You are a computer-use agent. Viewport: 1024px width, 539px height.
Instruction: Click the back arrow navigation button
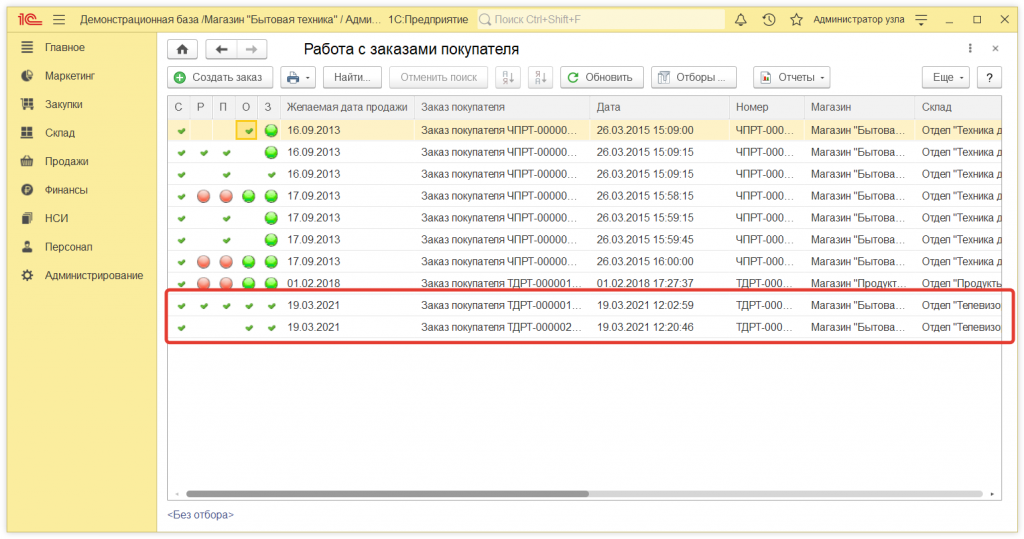[221, 49]
